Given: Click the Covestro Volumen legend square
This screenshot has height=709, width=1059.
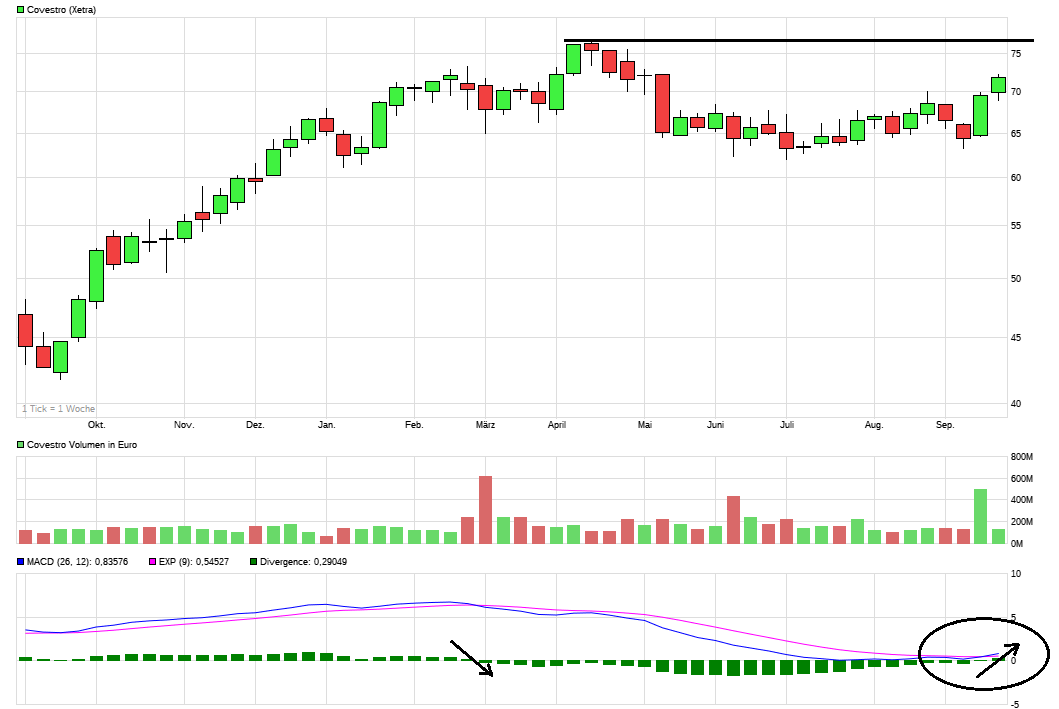Looking at the screenshot, I should (x=20, y=445).
